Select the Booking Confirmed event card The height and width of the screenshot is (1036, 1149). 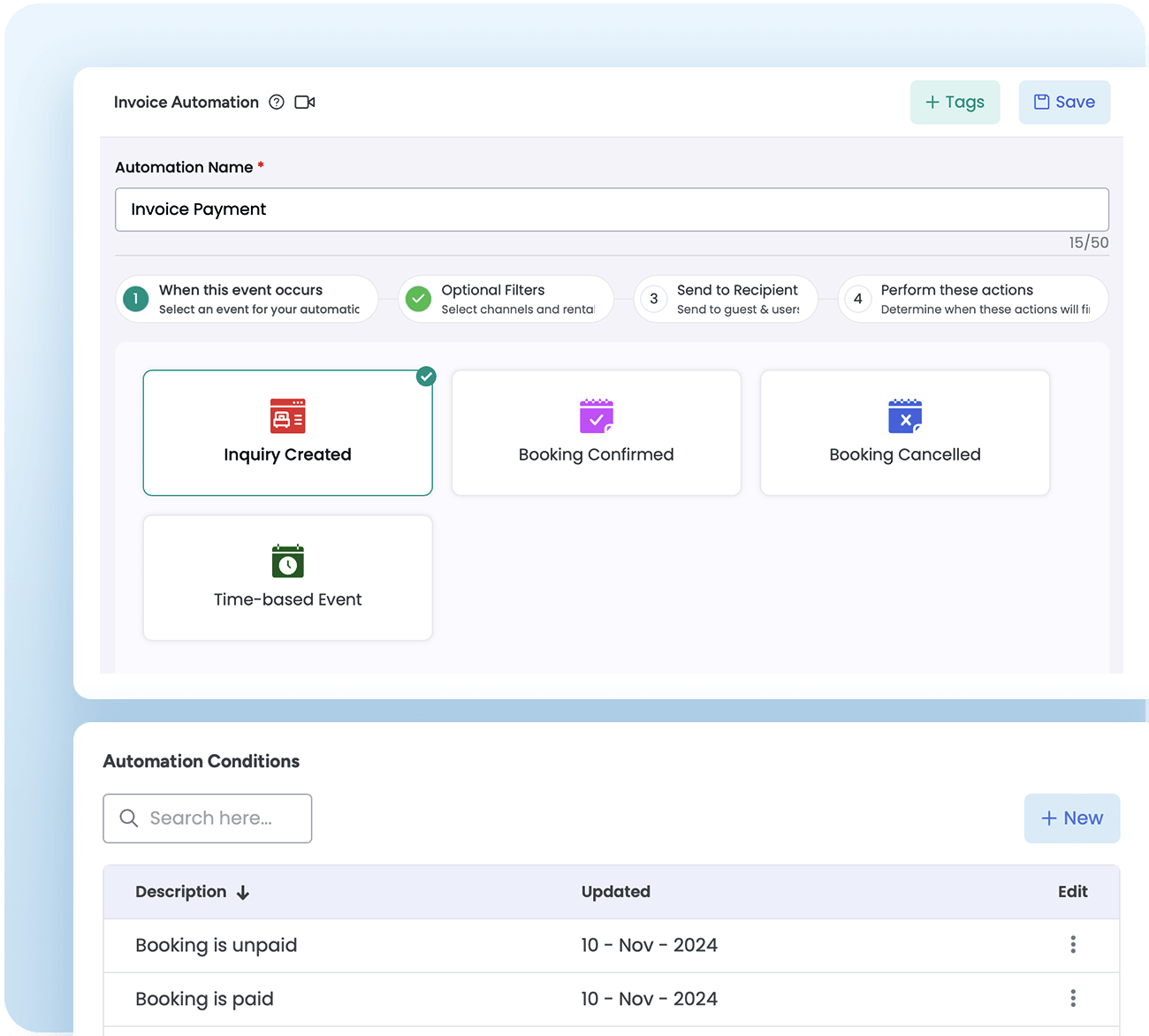point(596,433)
